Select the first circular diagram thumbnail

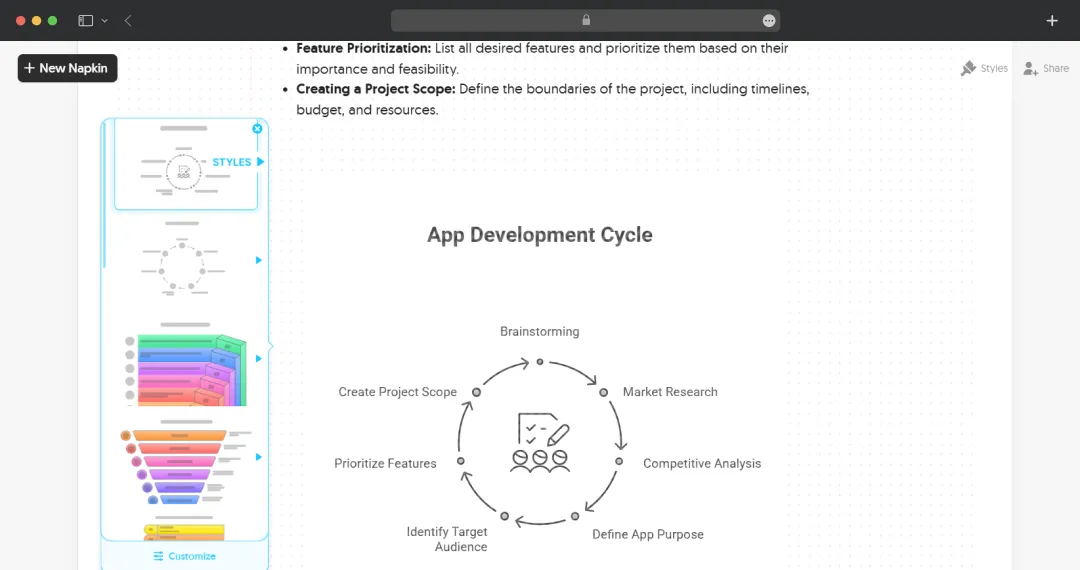point(184,165)
